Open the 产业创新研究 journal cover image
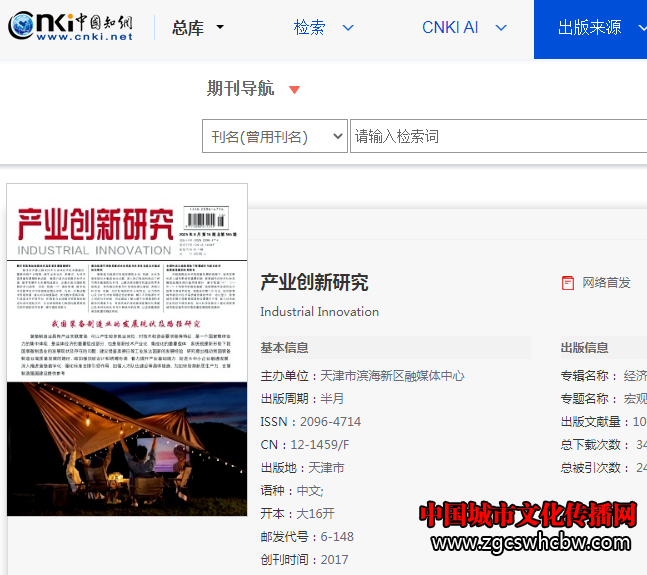Screen dimensions: 647x575 (127, 350)
